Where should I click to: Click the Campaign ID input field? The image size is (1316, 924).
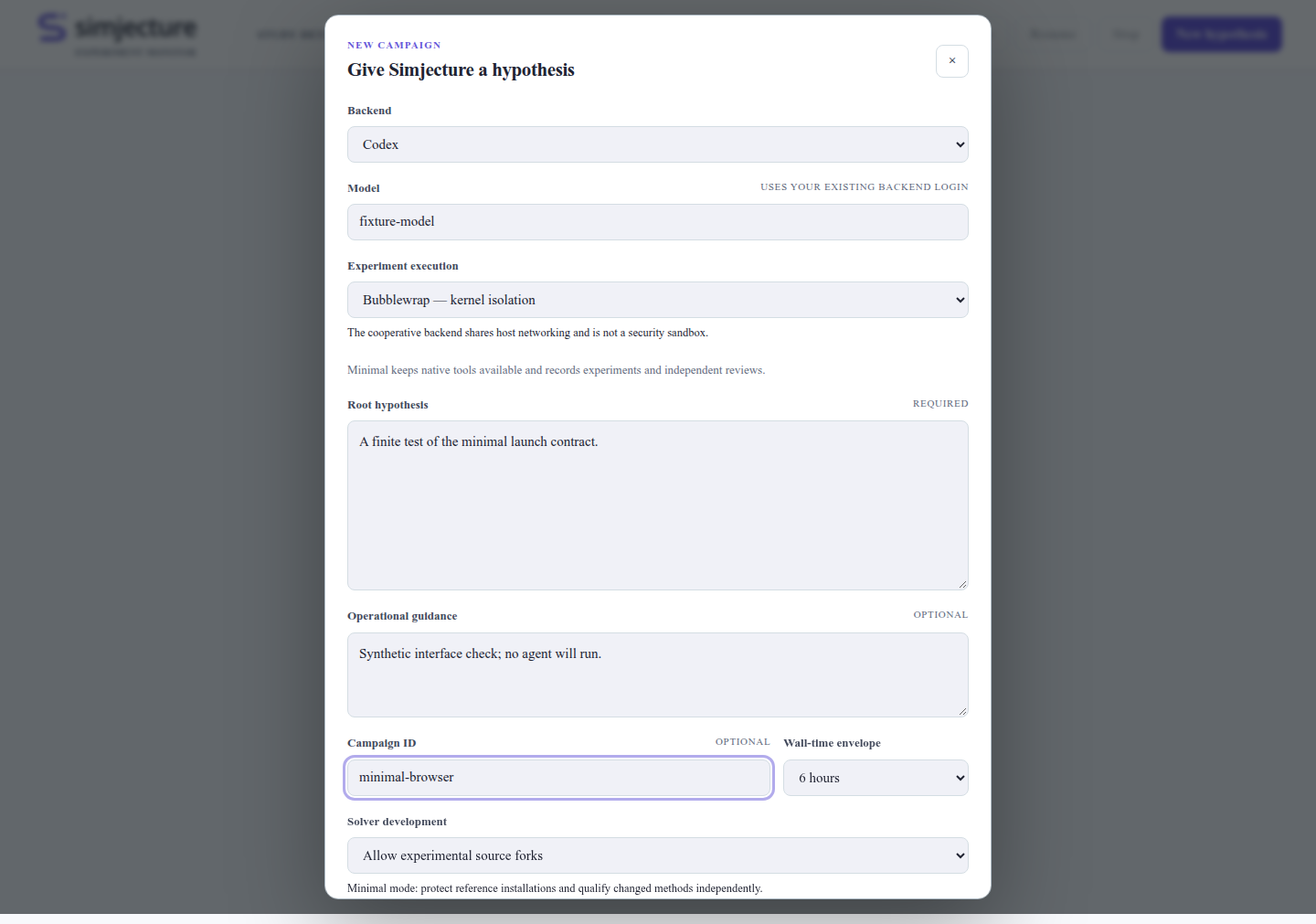click(559, 778)
